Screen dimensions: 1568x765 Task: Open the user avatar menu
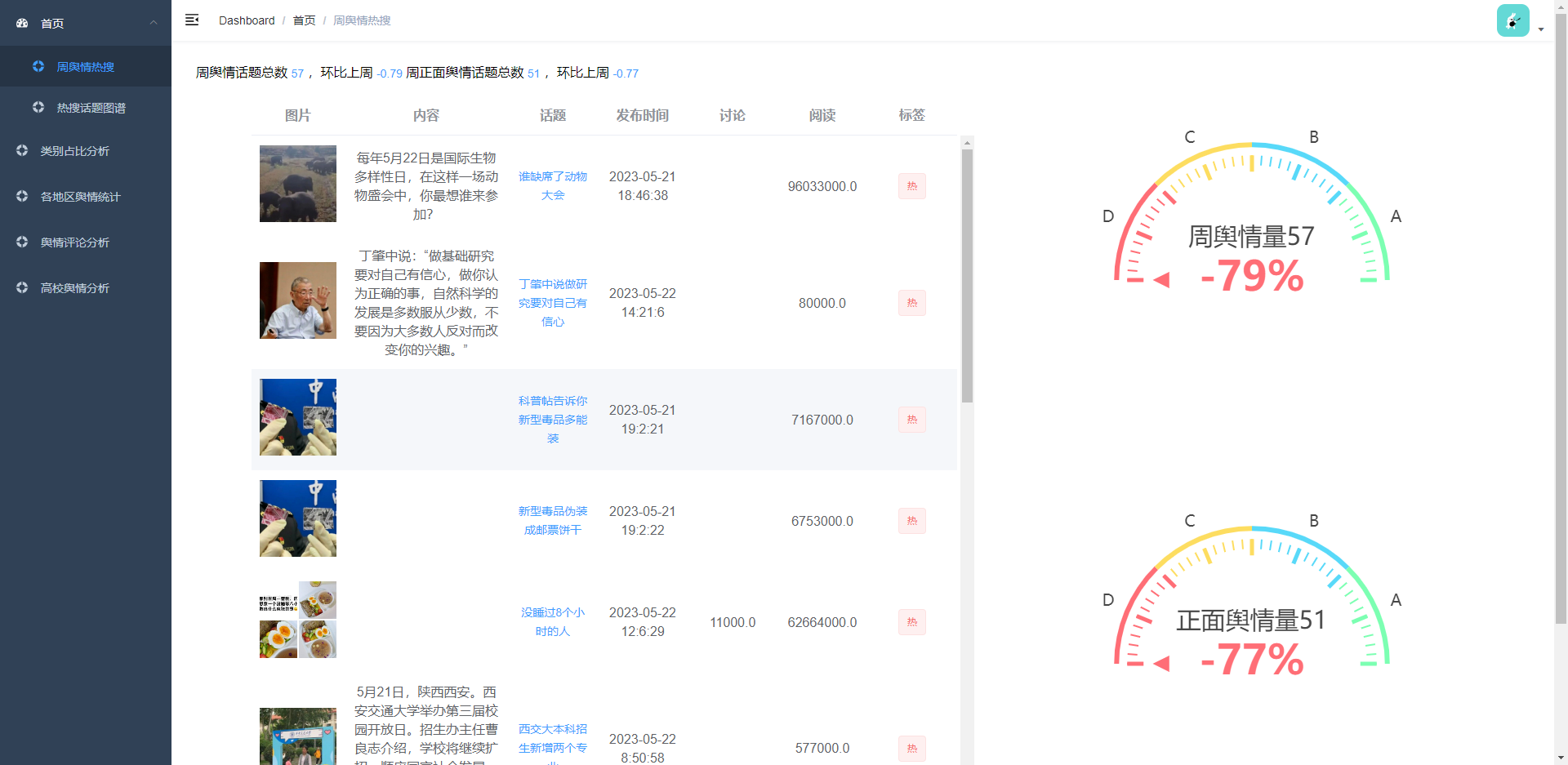(1512, 20)
